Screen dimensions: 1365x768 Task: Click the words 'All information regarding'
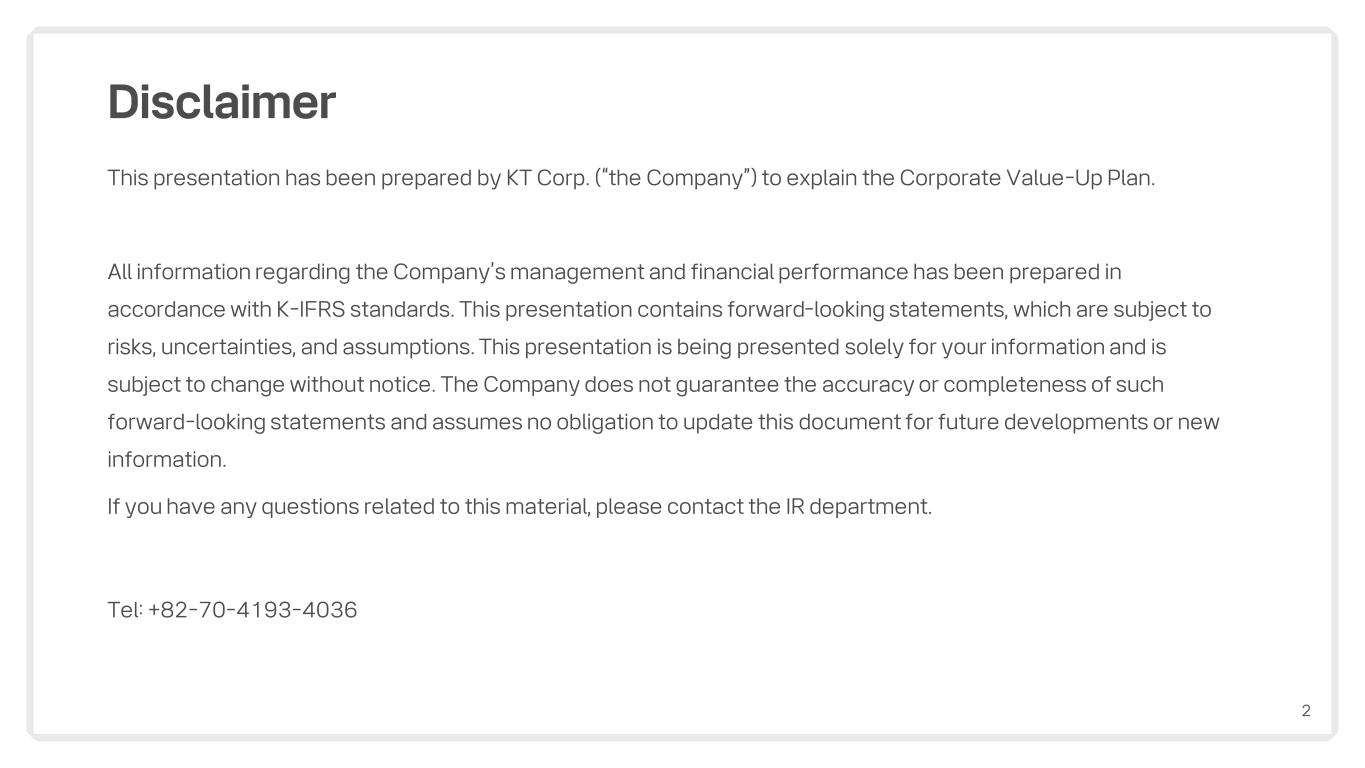point(229,272)
